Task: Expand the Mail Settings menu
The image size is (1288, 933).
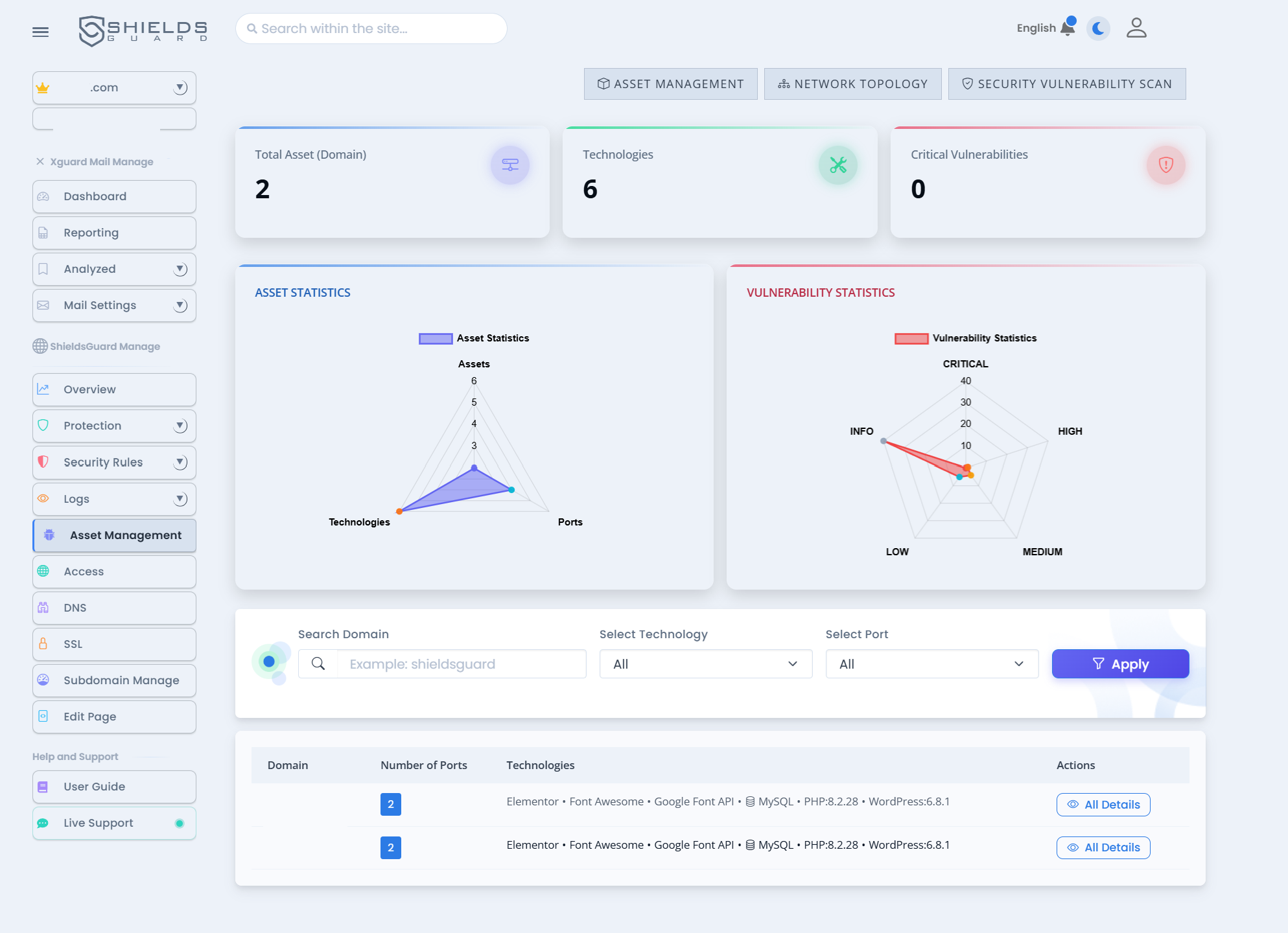Action: [x=114, y=305]
